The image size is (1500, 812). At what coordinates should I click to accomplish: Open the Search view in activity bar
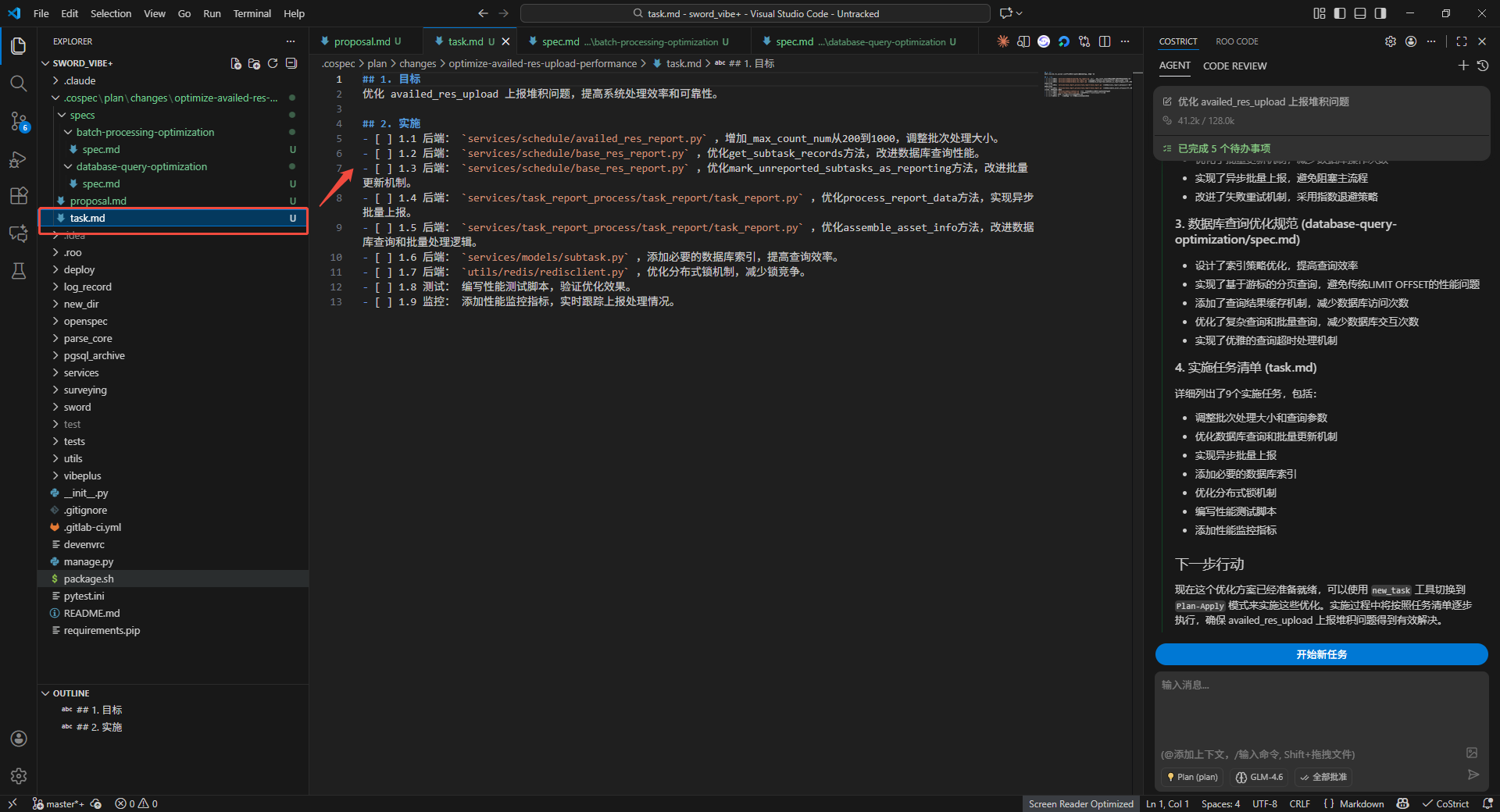(18, 84)
